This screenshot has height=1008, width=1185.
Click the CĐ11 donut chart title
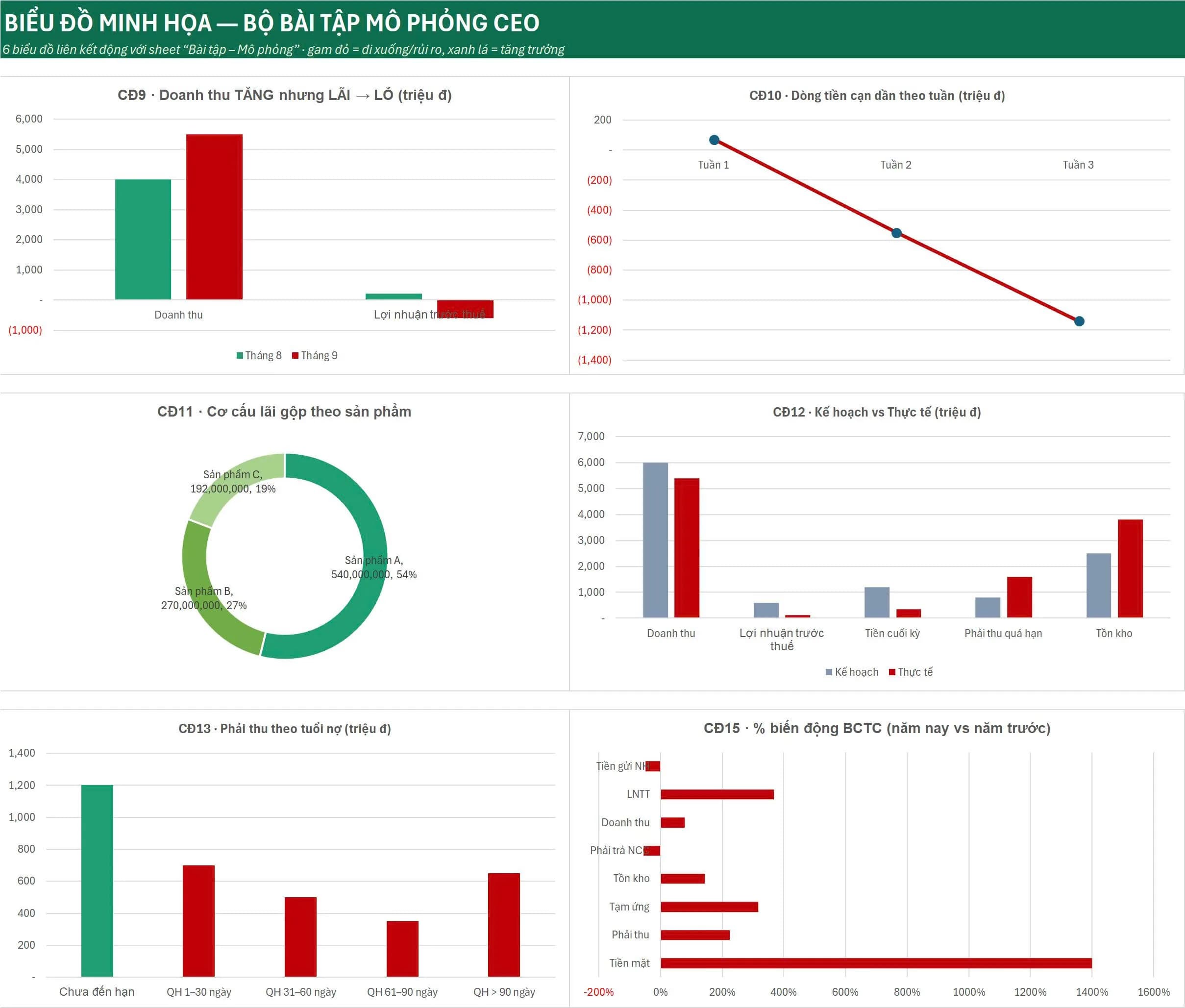tap(285, 412)
